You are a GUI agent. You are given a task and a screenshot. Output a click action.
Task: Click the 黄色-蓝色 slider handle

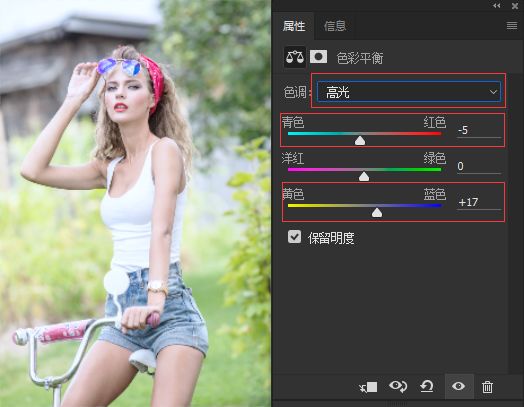tap(377, 213)
